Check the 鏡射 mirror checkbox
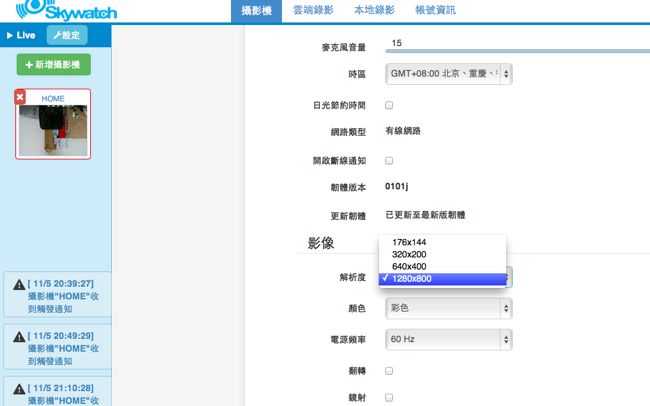650x406 pixels. tap(389, 397)
